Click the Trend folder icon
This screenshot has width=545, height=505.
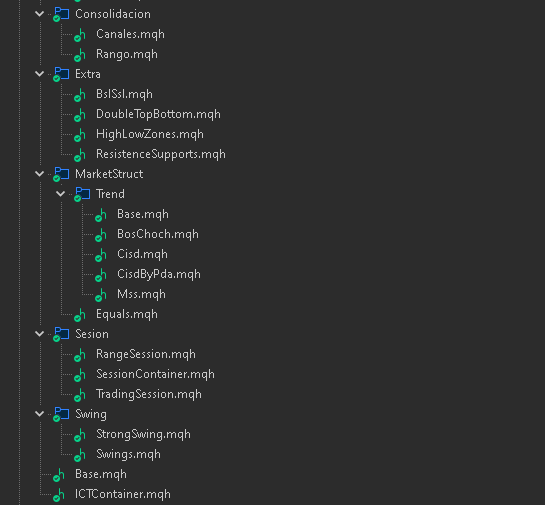pyautogui.click(x=82, y=194)
